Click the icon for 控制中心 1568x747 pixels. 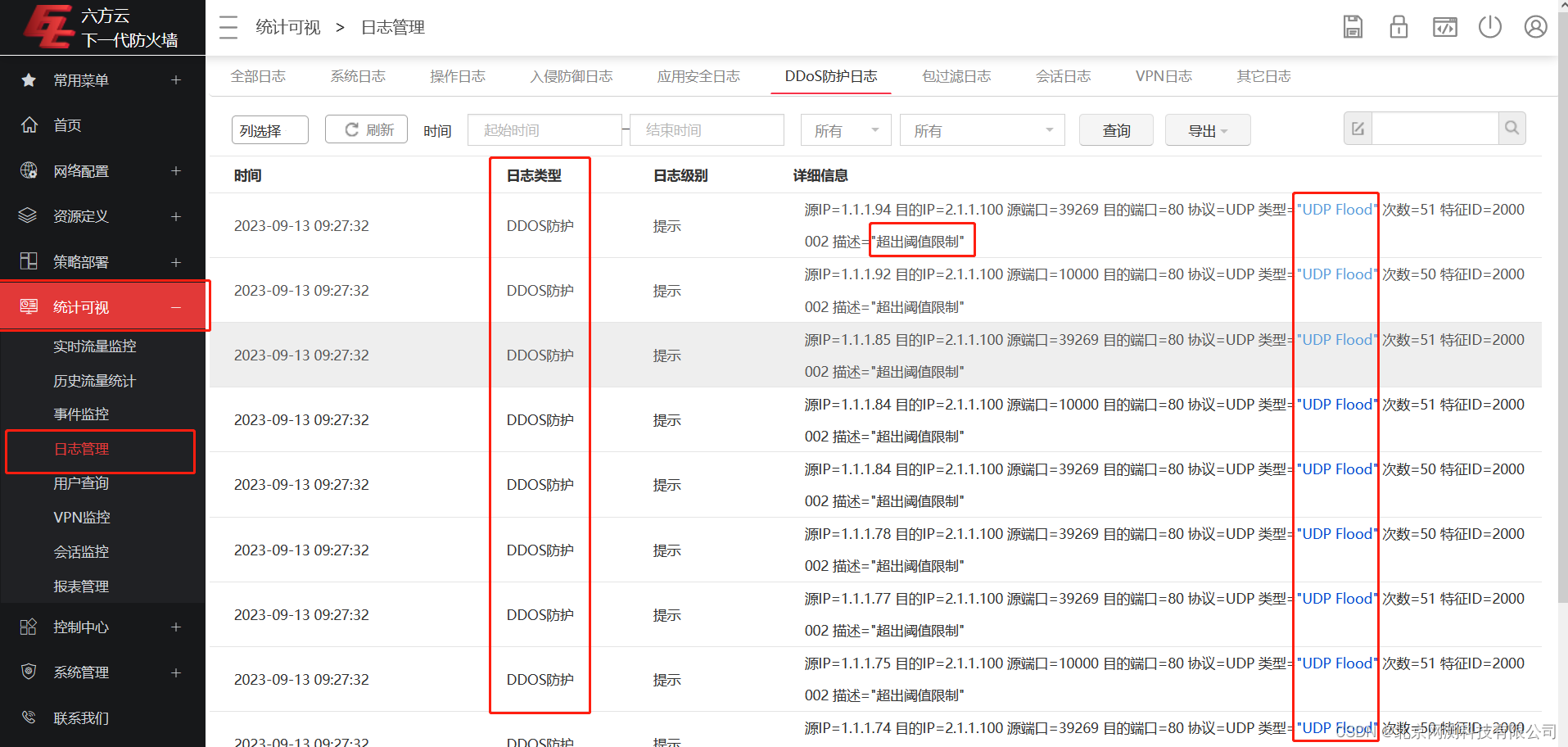pyautogui.click(x=29, y=627)
